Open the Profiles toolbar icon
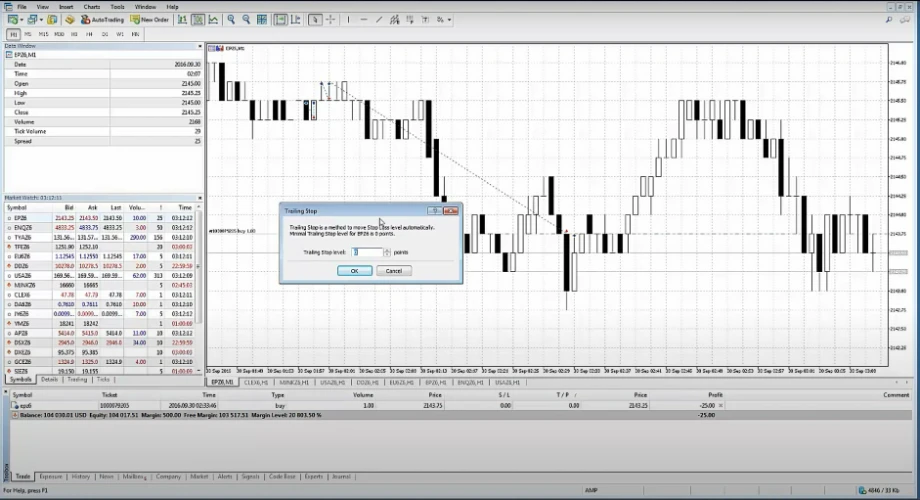This screenshot has width=920, height=500. coord(32,19)
